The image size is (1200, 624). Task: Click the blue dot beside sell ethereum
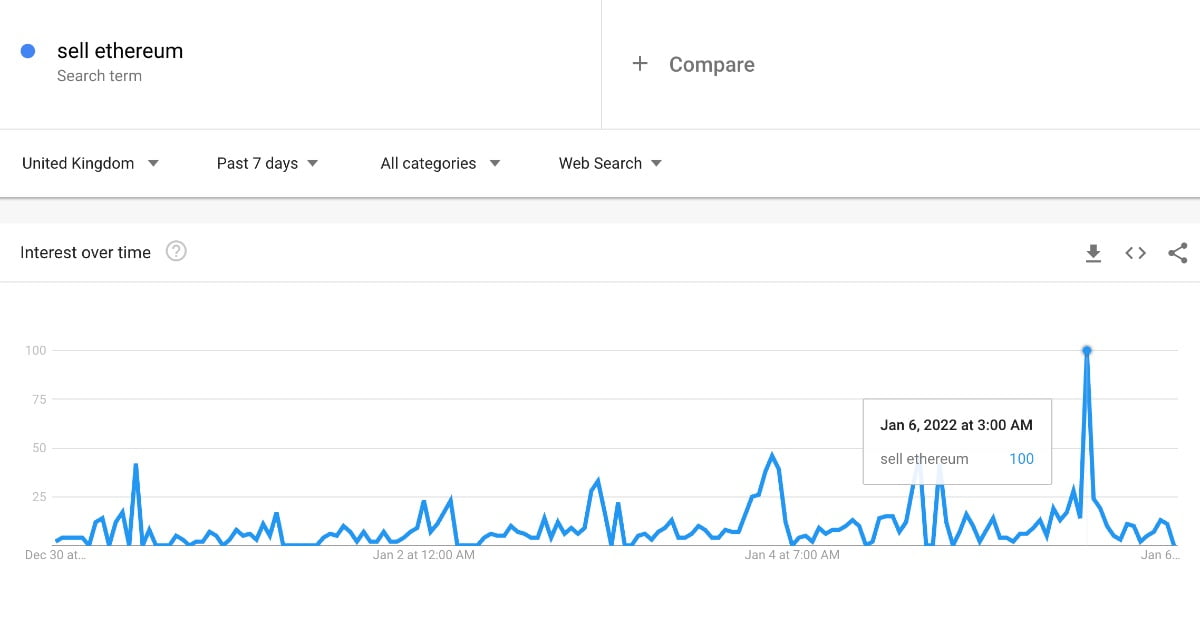click(x=28, y=51)
